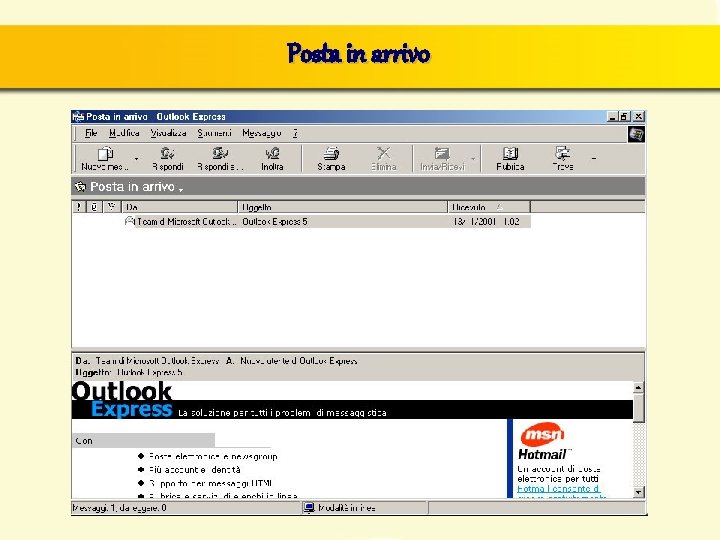Open the Hotmail hyperlink in preview

558,489
